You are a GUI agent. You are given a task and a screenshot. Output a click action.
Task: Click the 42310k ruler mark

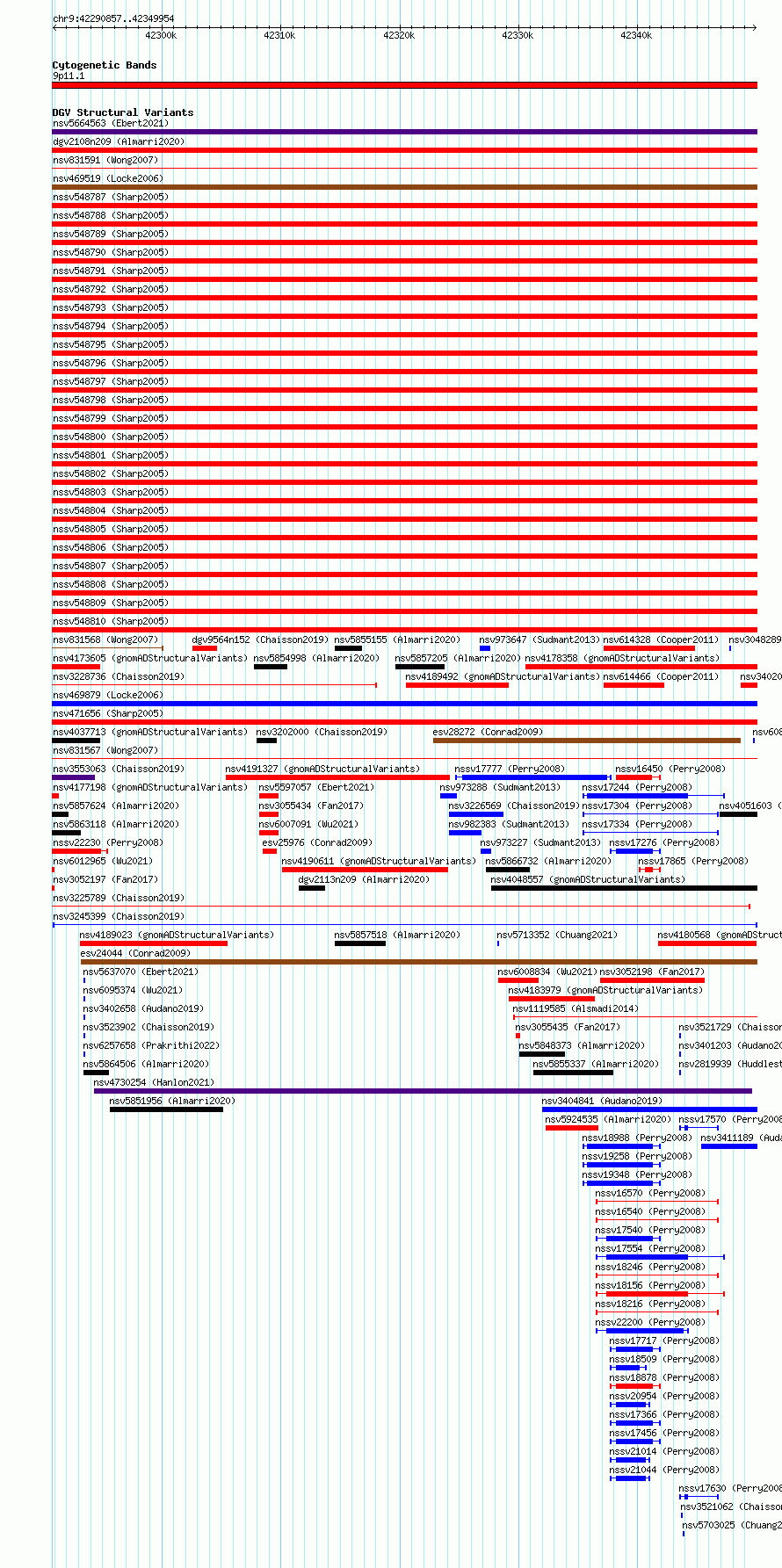(279, 35)
